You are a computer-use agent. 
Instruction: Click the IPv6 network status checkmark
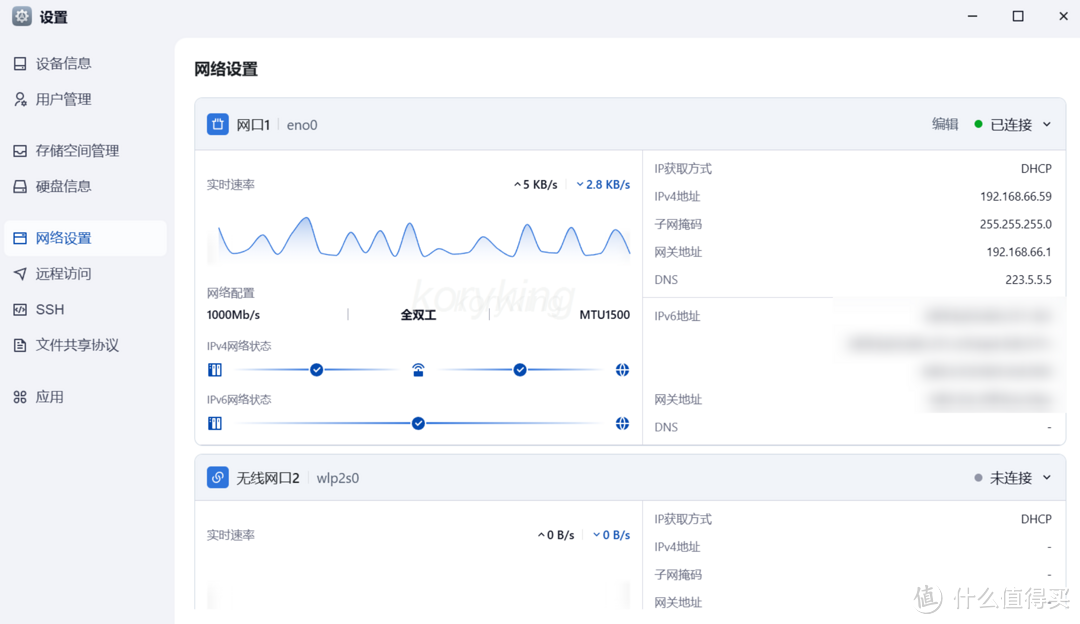point(418,422)
